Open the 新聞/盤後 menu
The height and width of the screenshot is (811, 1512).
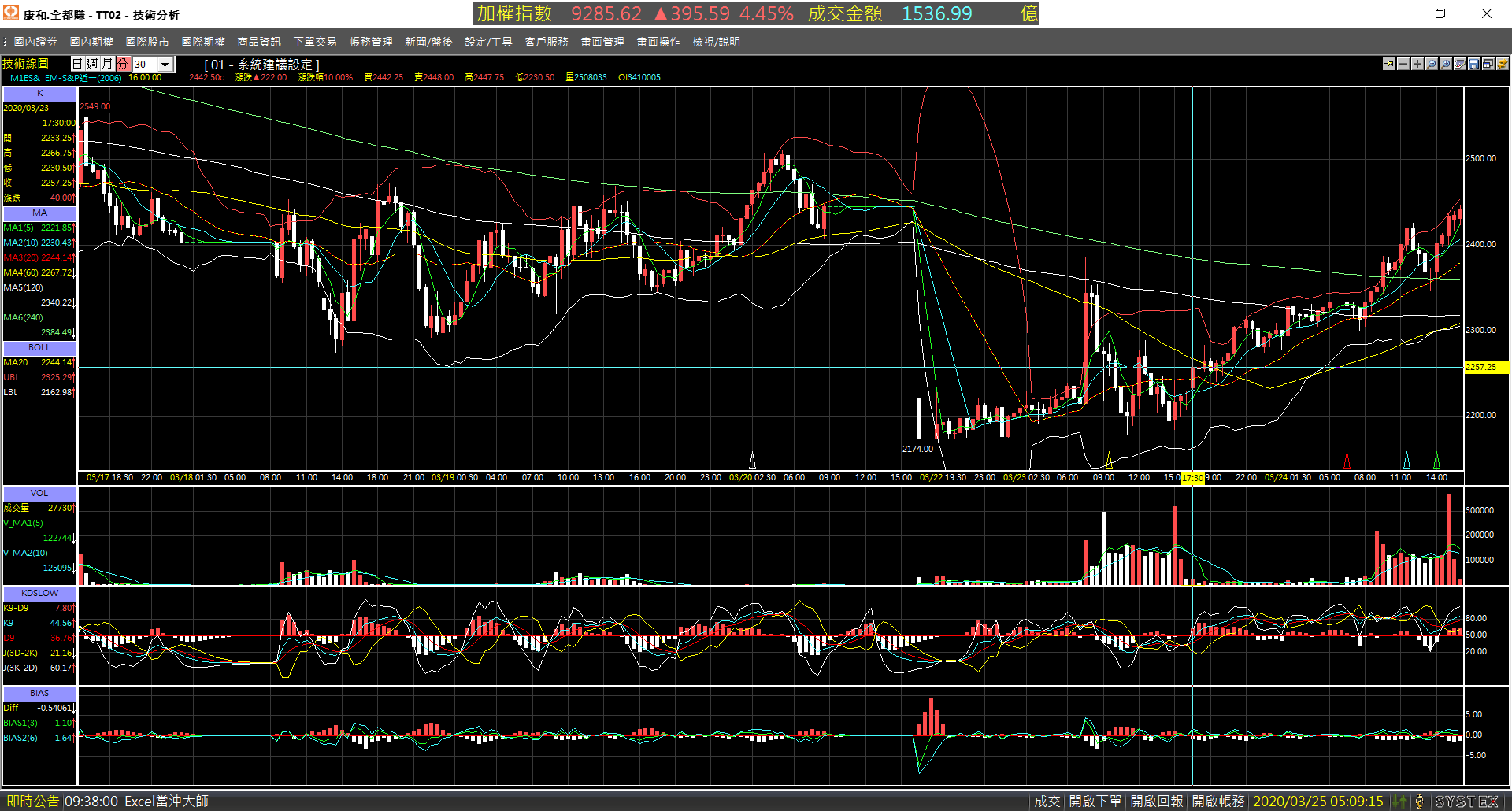click(x=428, y=42)
